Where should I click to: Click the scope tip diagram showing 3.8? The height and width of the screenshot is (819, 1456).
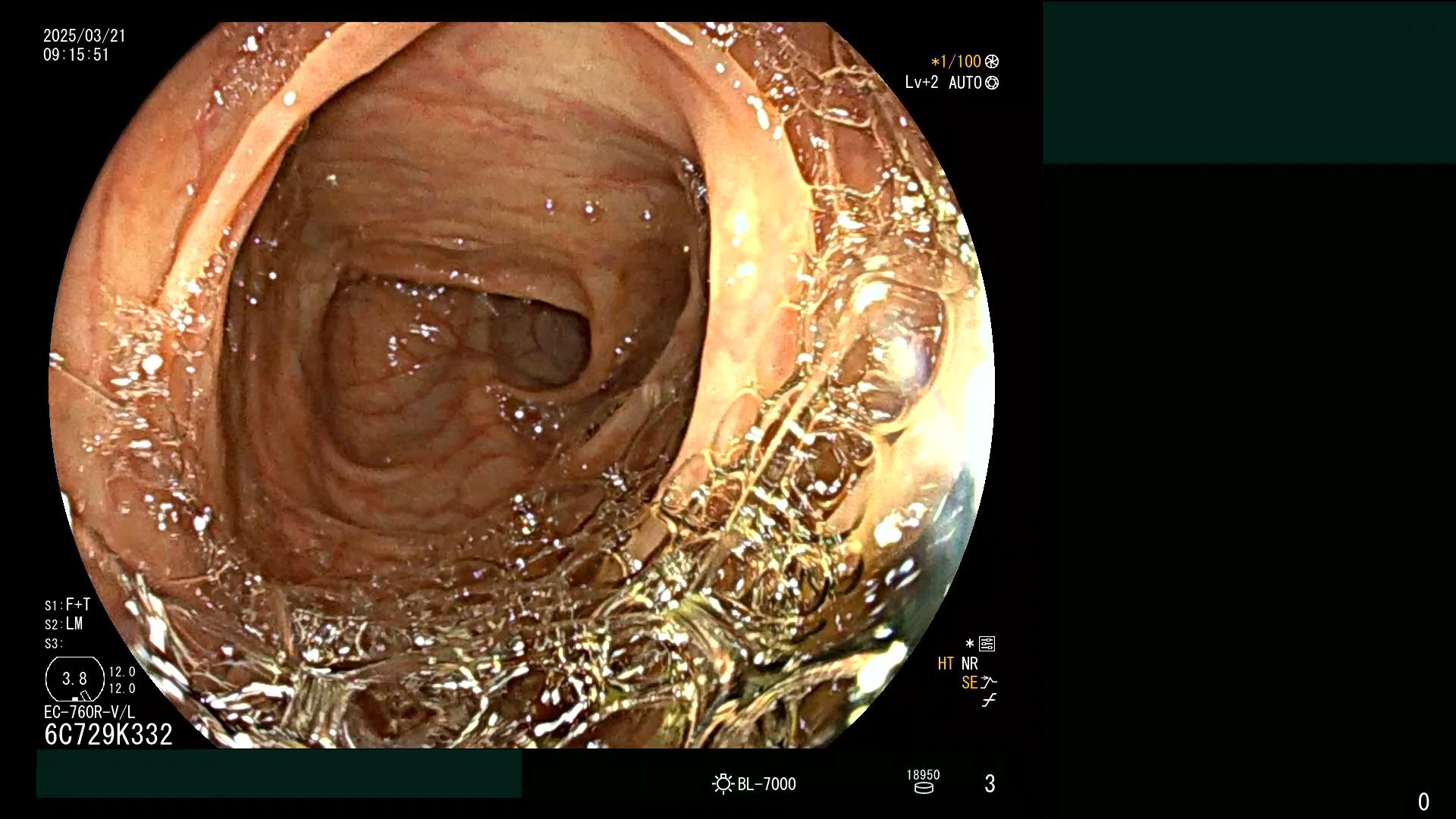tap(75, 679)
